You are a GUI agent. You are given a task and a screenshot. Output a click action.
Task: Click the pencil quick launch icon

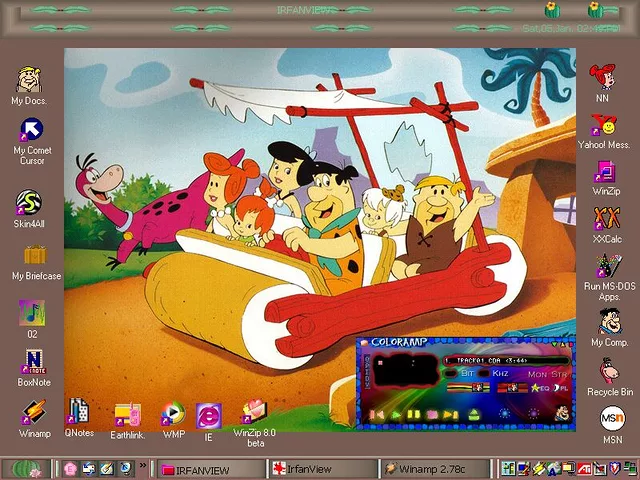point(107,468)
